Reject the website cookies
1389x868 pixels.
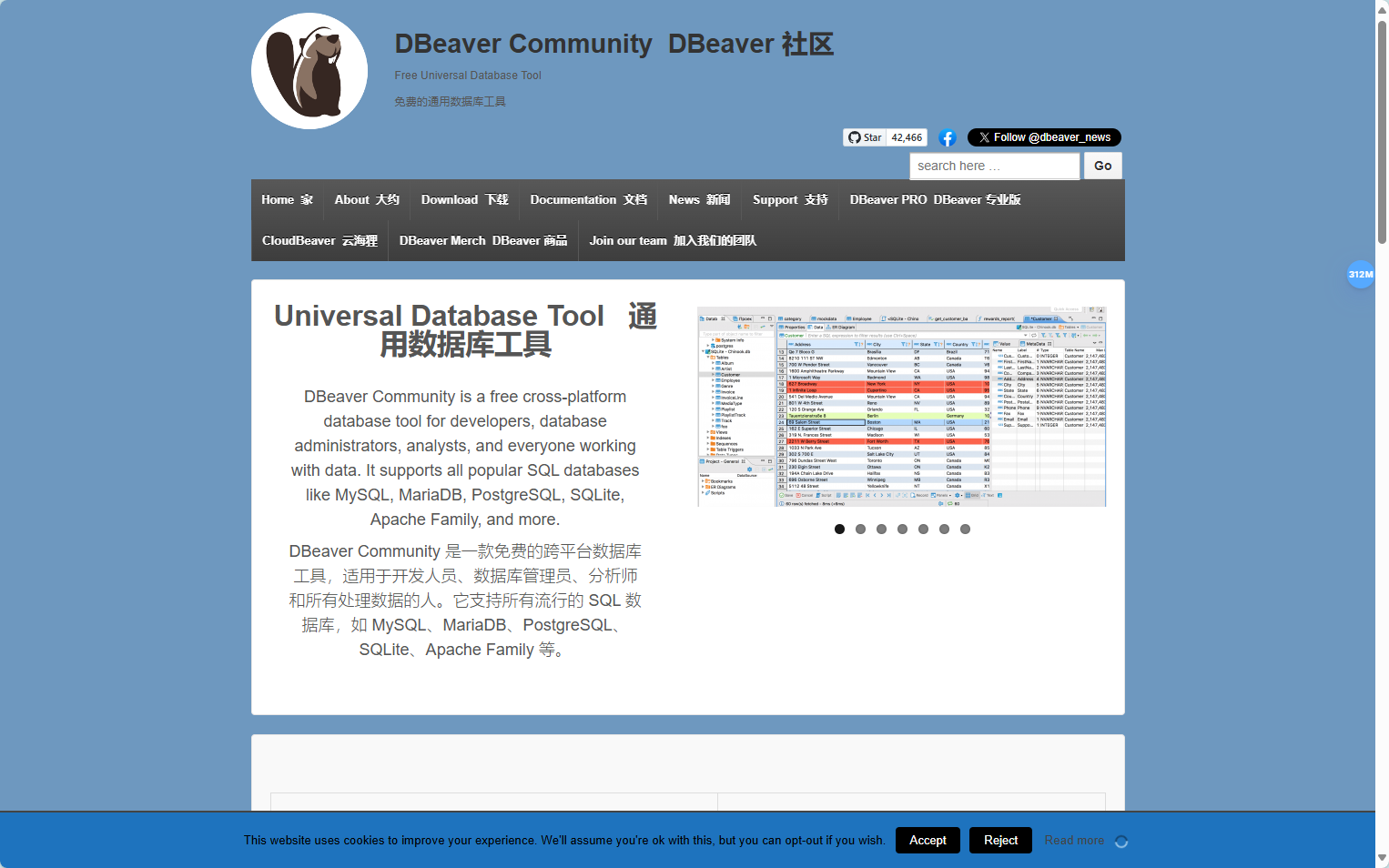[1000, 841]
